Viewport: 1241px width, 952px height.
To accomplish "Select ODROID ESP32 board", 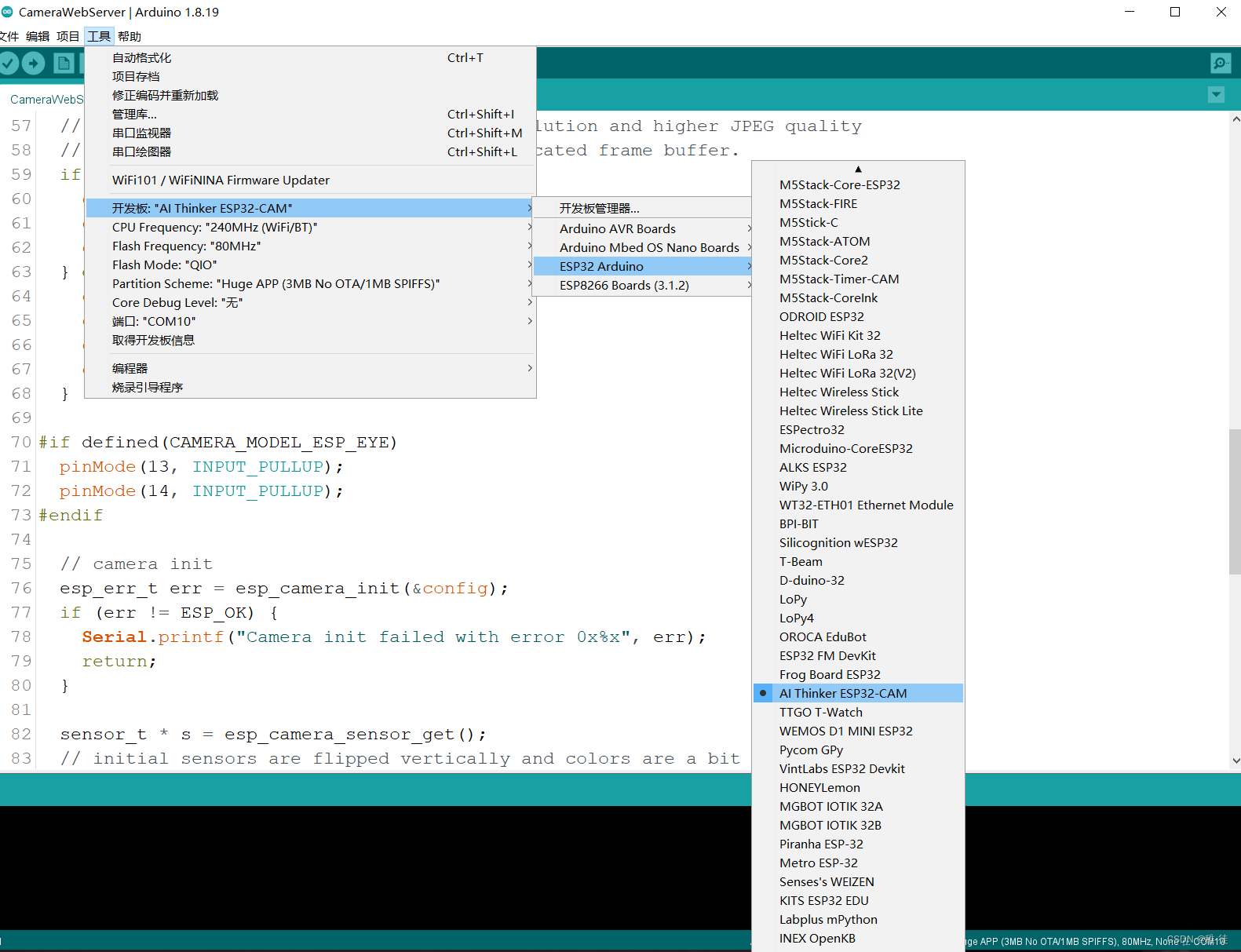I will [x=857, y=316].
